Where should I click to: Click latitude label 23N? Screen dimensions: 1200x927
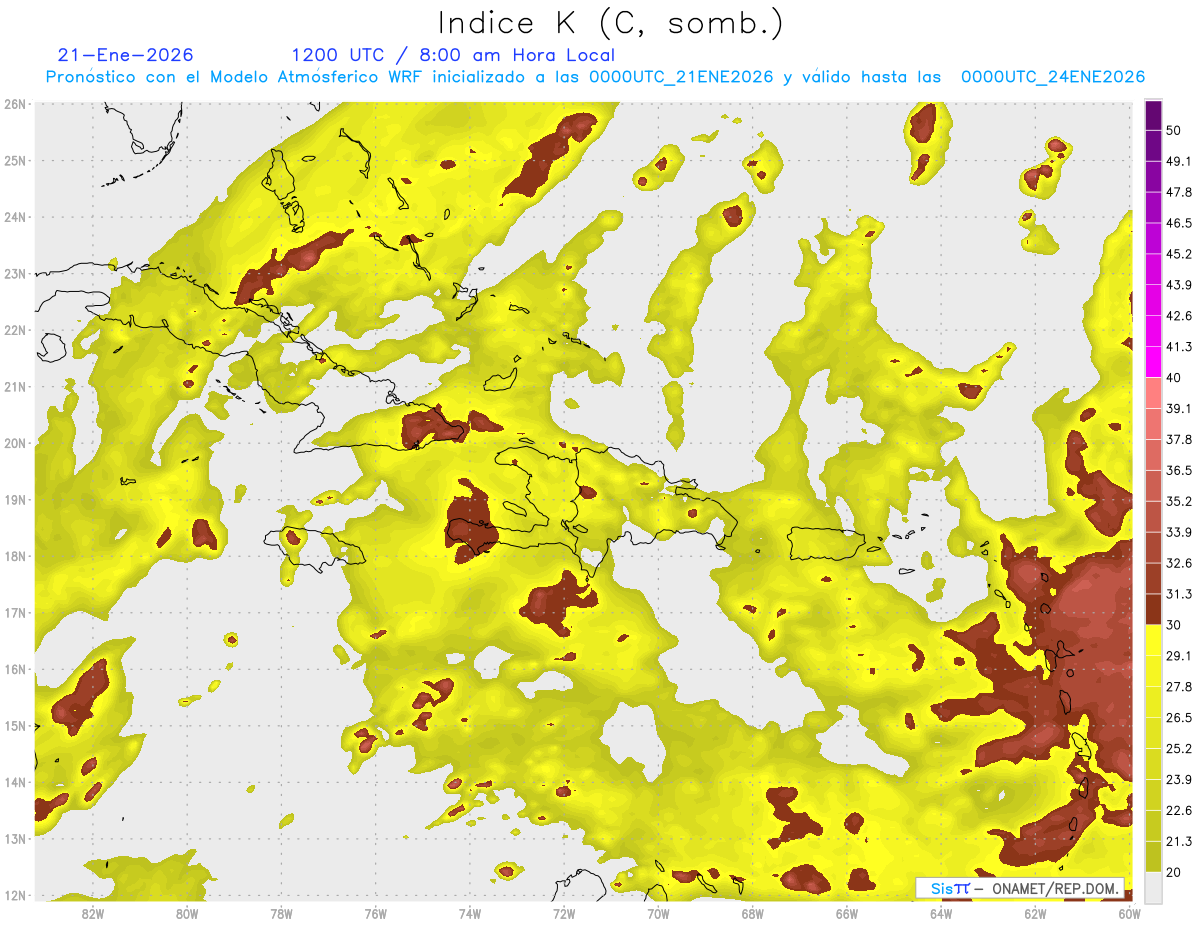tap(15, 274)
